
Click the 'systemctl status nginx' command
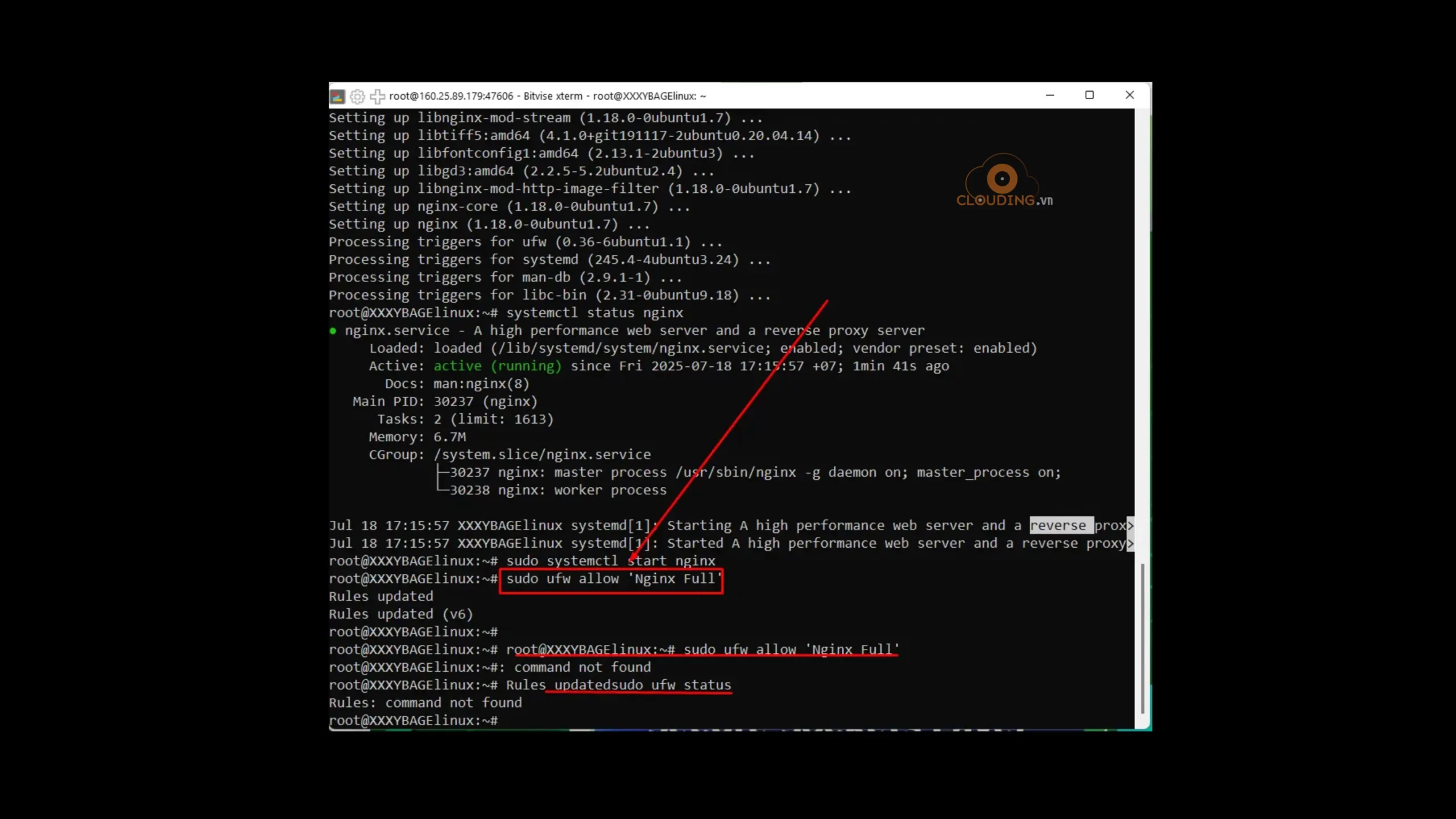[x=595, y=313]
